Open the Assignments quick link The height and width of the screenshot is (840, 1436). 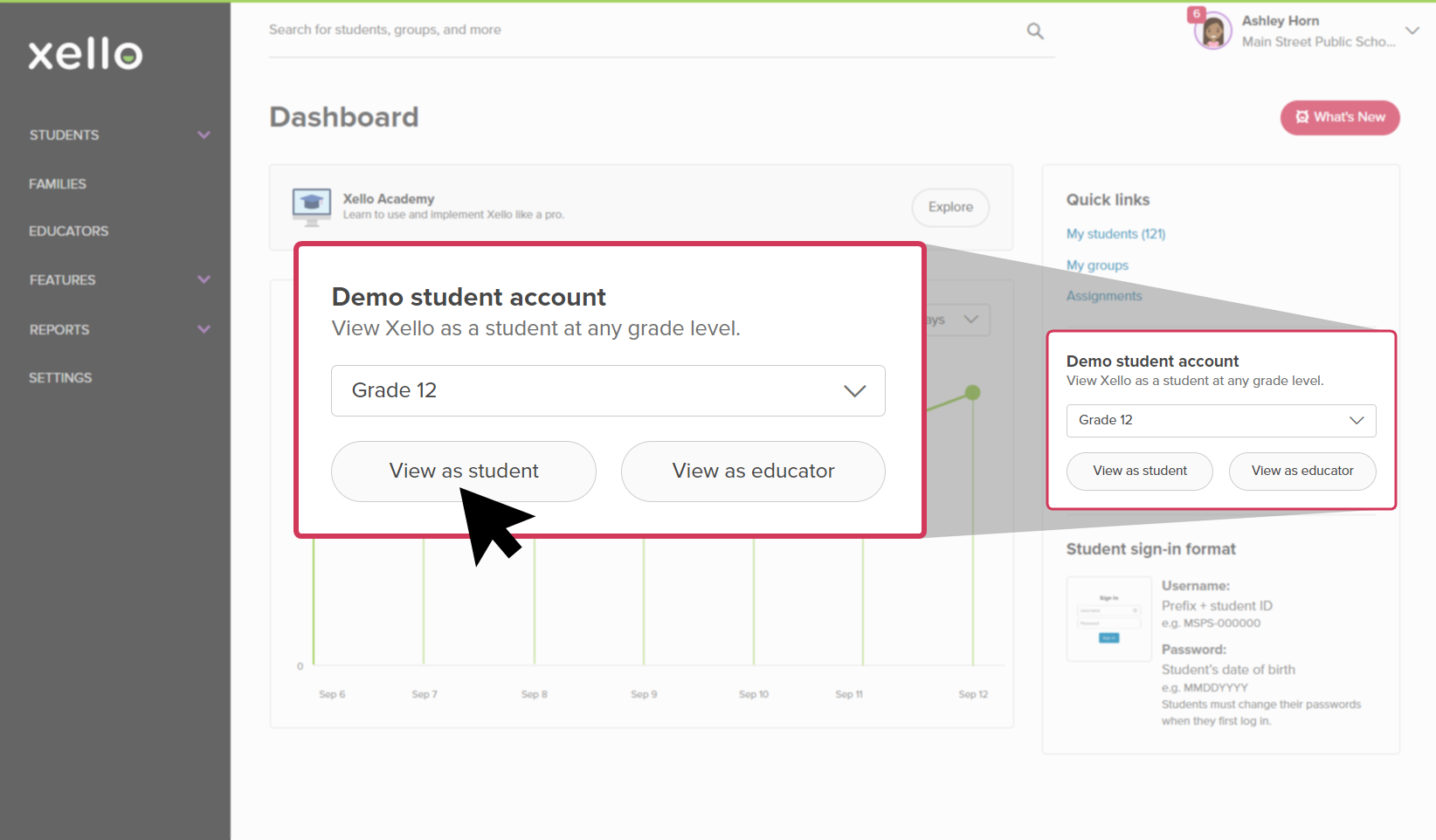(x=1104, y=296)
